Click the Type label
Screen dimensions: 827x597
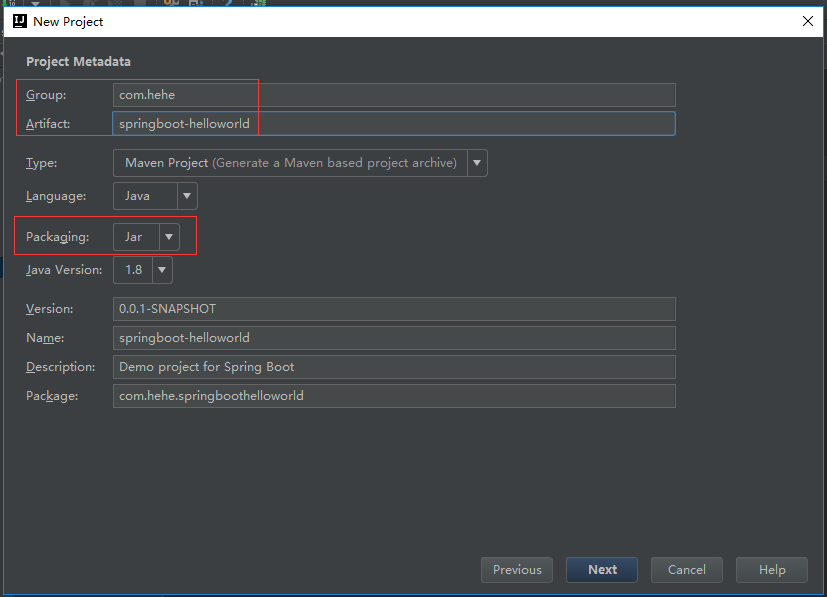[x=42, y=163]
